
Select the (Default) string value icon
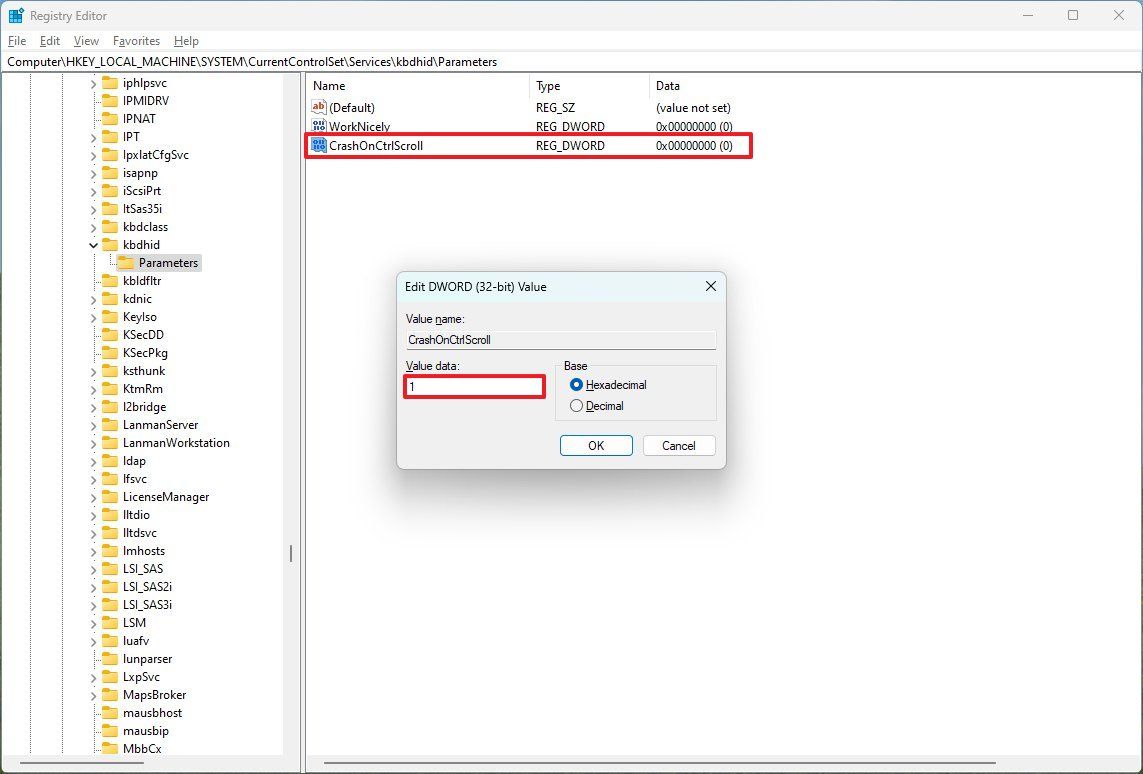(319, 107)
